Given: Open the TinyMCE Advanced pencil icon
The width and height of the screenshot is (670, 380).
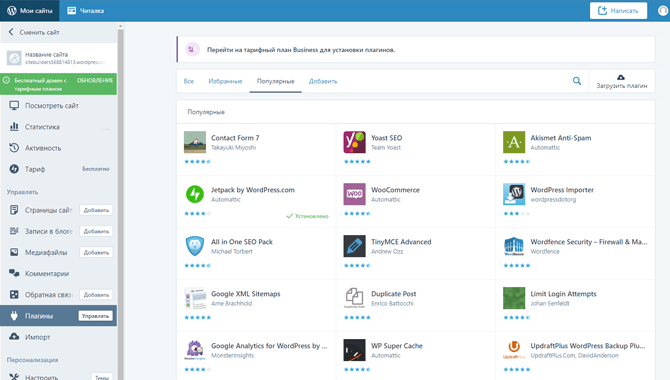Looking at the screenshot, I should click(x=354, y=246).
